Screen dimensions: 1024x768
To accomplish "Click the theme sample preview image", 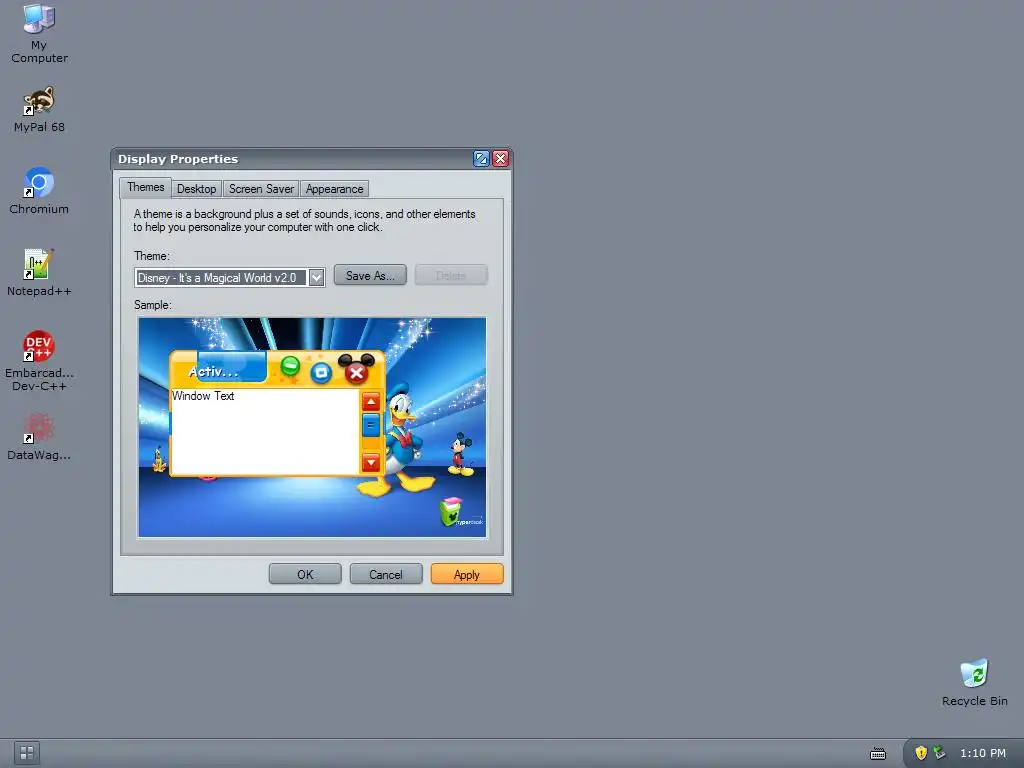I will pos(312,427).
